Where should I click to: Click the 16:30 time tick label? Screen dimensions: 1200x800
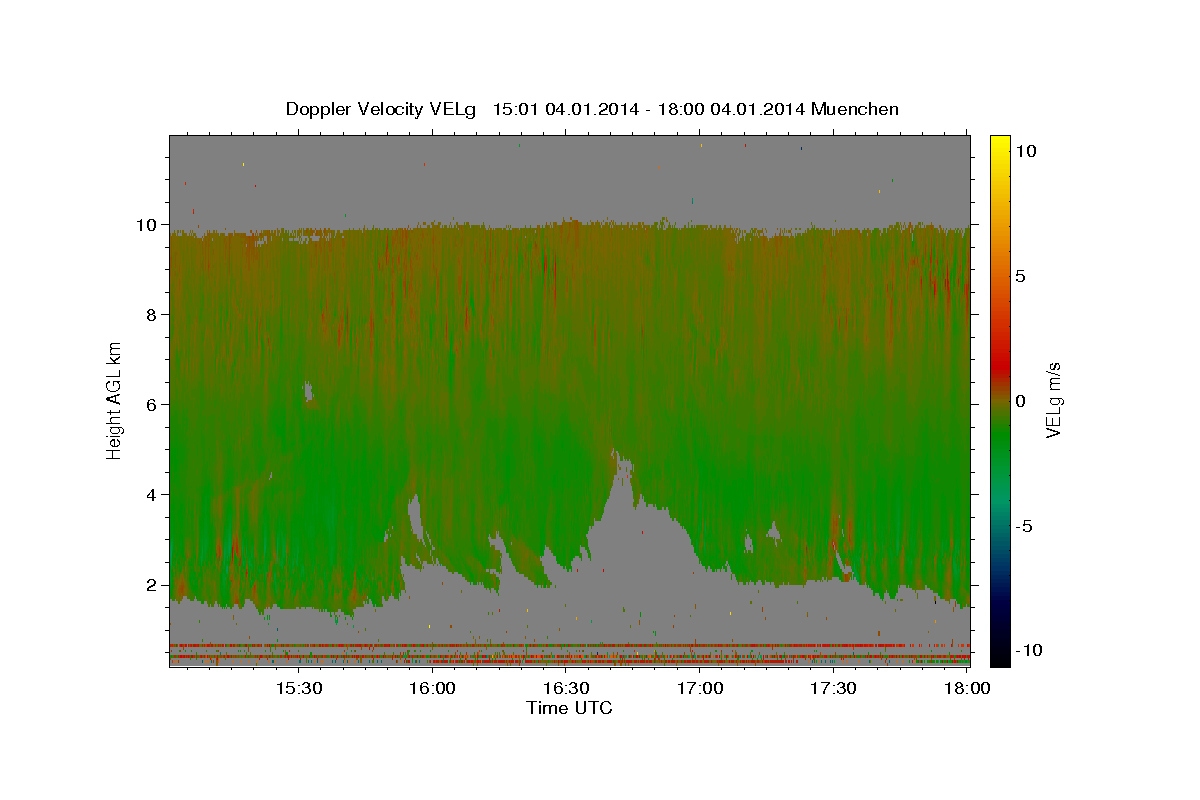pos(566,689)
